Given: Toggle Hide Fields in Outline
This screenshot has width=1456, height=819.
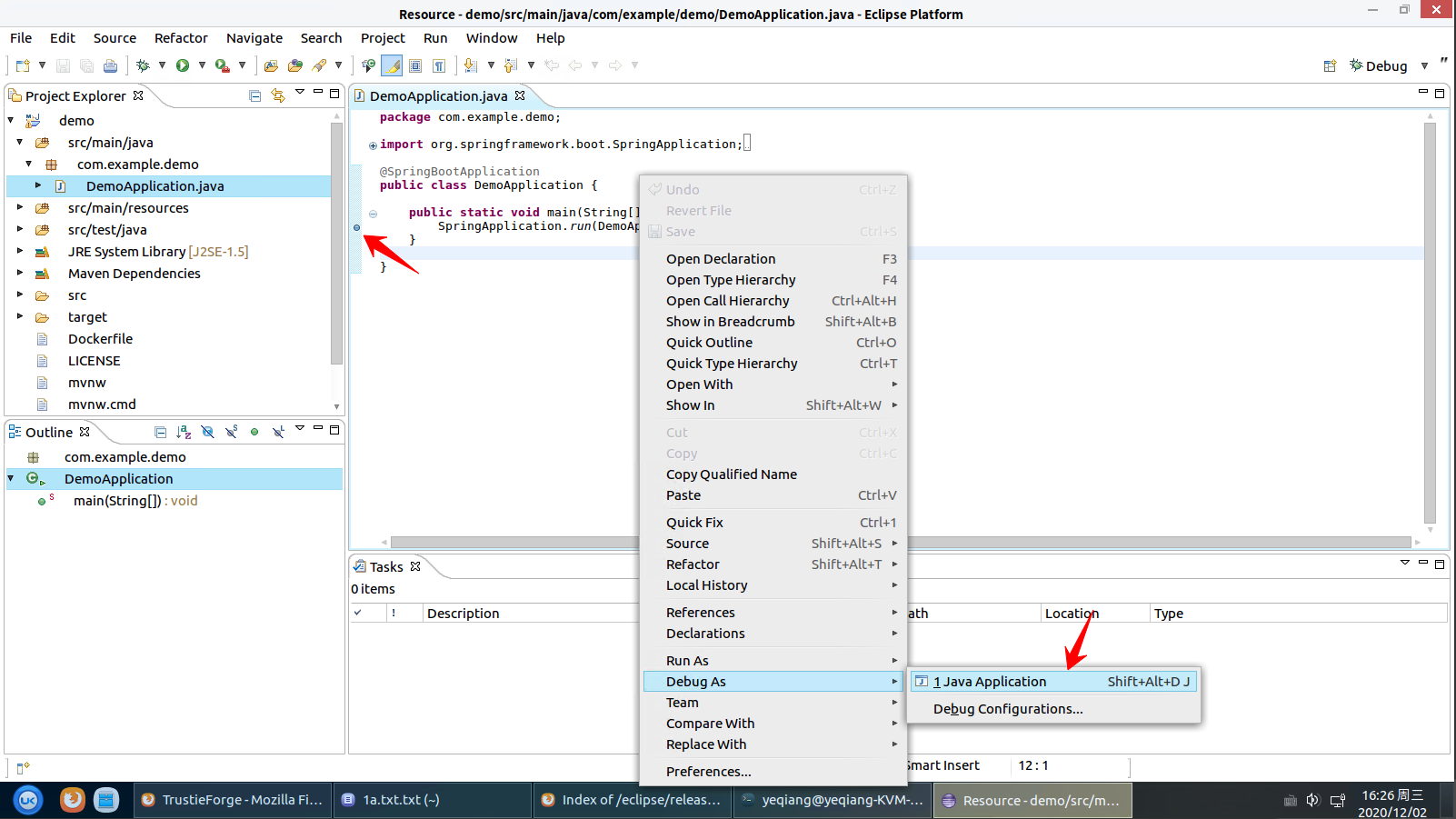Looking at the screenshot, I should (207, 432).
